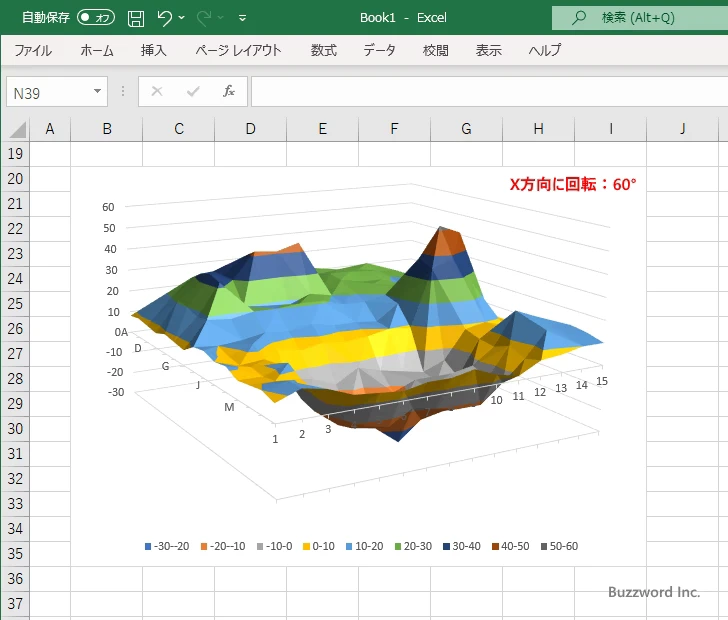Select row 36 header

click(15, 578)
